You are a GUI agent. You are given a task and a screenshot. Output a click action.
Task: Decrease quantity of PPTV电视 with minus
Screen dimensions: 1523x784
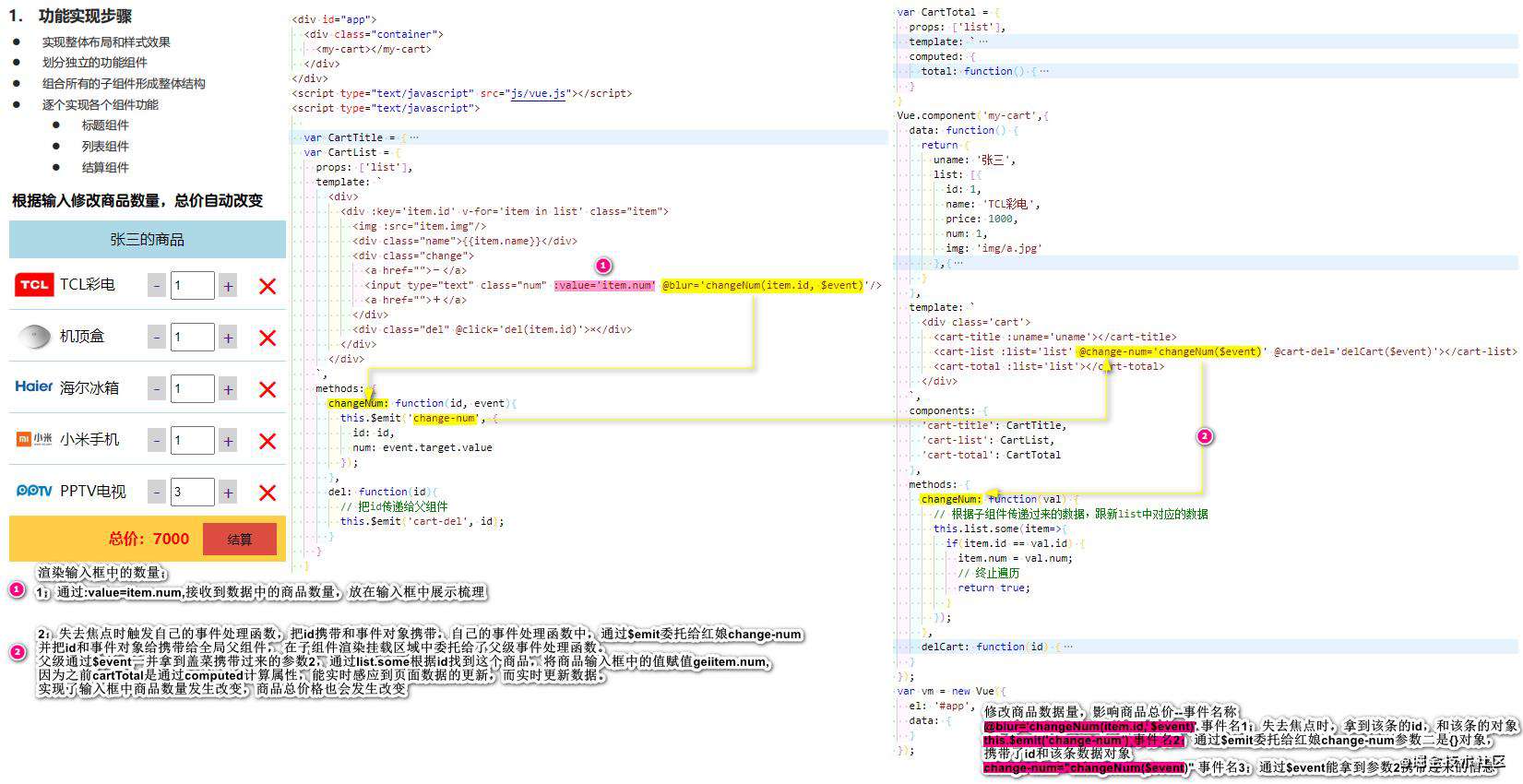157,493
